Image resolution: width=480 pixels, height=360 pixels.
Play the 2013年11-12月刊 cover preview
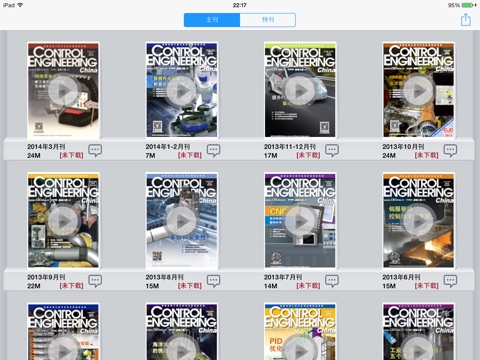pyautogui.click(x=300, y=90)
